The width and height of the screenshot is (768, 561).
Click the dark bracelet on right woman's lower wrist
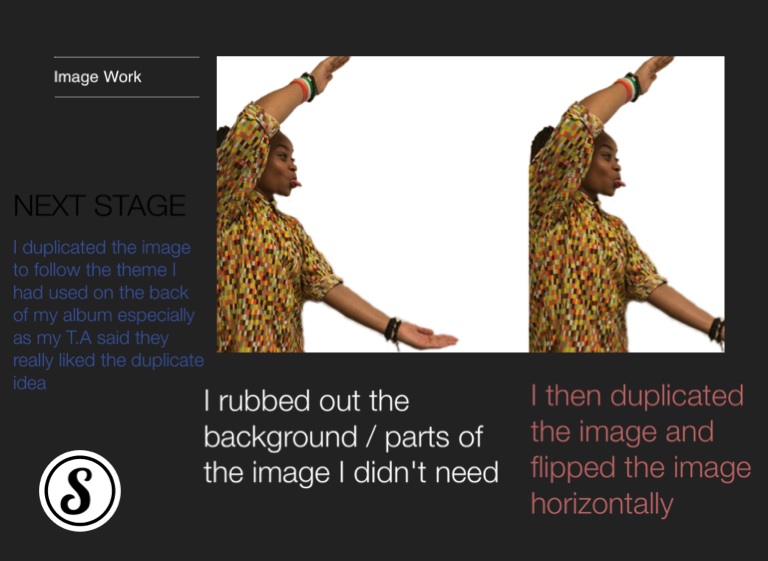[716, 329]
